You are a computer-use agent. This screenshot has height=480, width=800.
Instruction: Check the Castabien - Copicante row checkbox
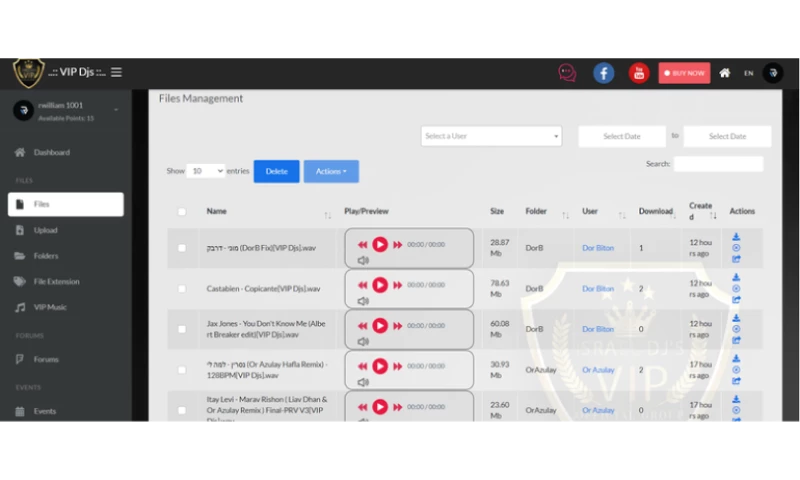(182, 289)
